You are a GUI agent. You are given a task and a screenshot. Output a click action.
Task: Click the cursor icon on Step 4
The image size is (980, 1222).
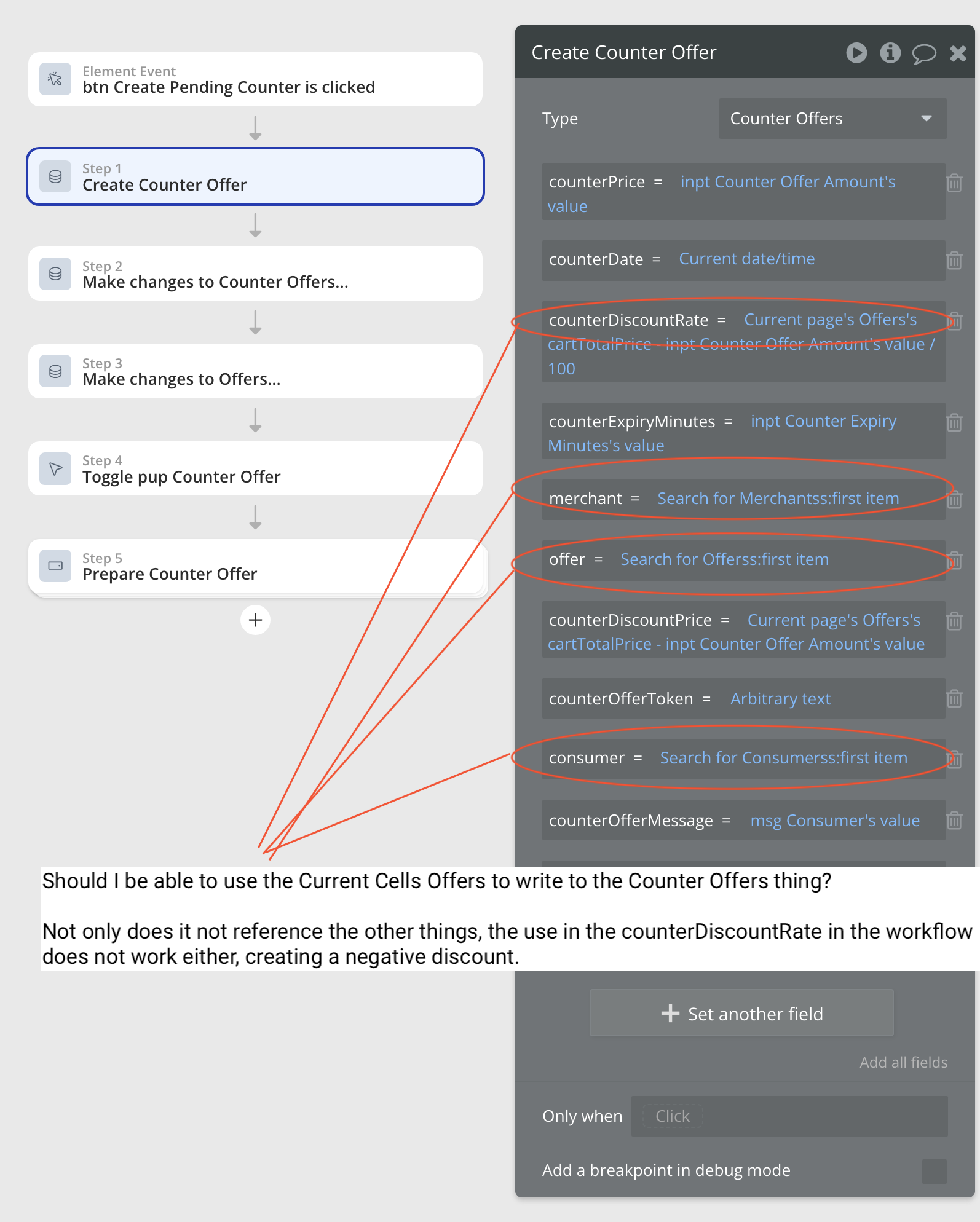click(55, 468)
